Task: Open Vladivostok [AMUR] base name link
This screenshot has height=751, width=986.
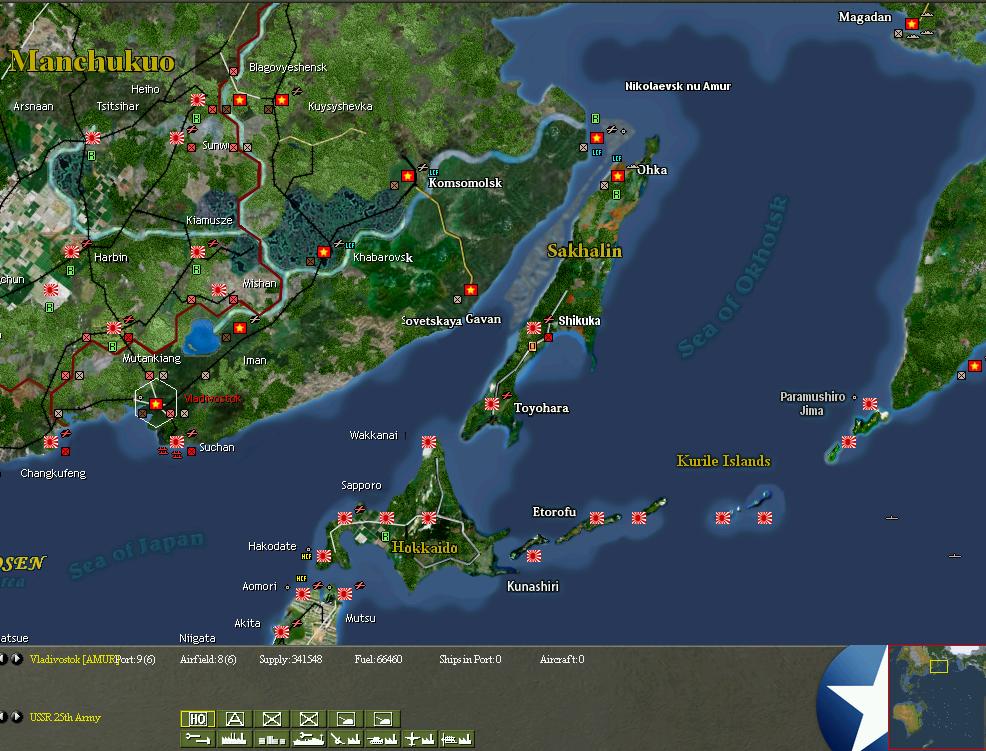Action: click(74, 659)
